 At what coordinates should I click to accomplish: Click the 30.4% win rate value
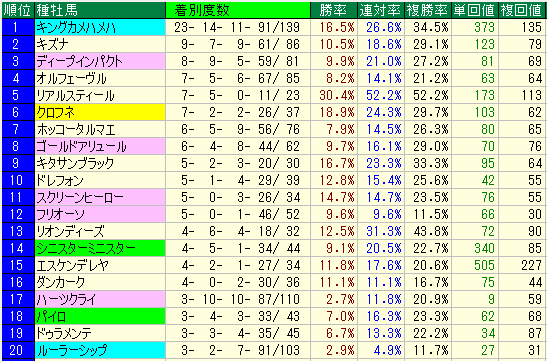pos(334,95)
